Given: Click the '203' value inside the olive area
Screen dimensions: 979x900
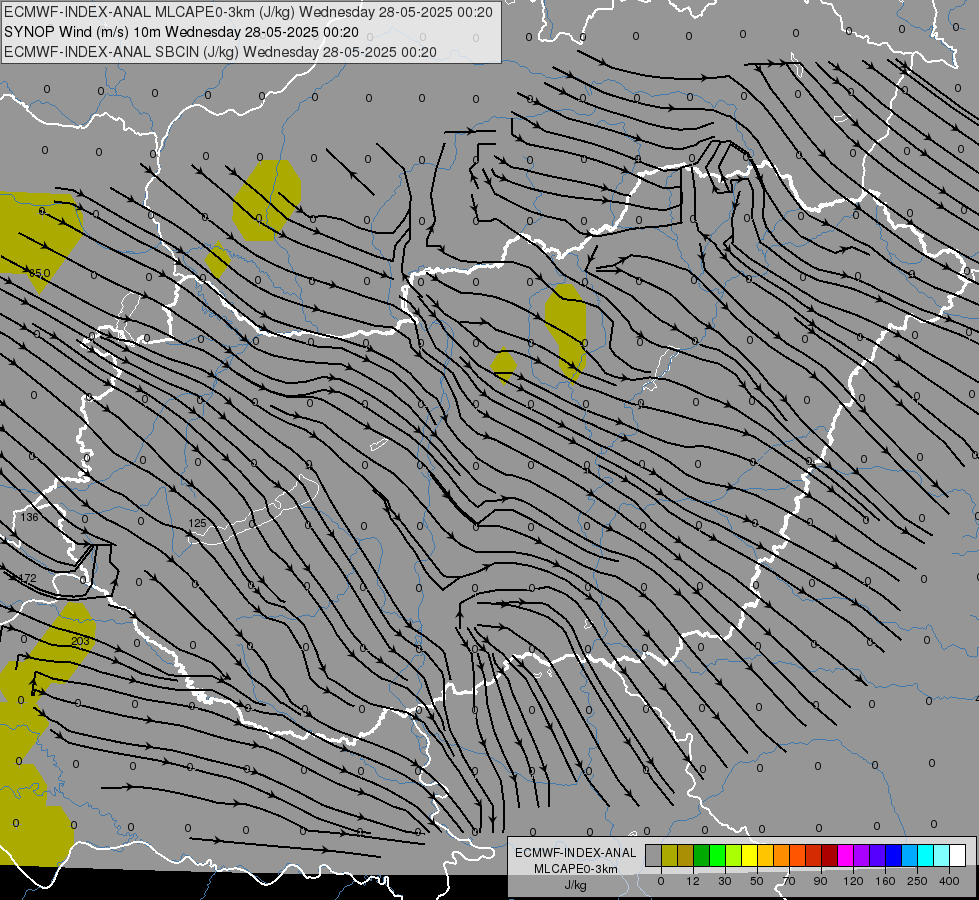Looking at the screenshot, I should 81,641.
